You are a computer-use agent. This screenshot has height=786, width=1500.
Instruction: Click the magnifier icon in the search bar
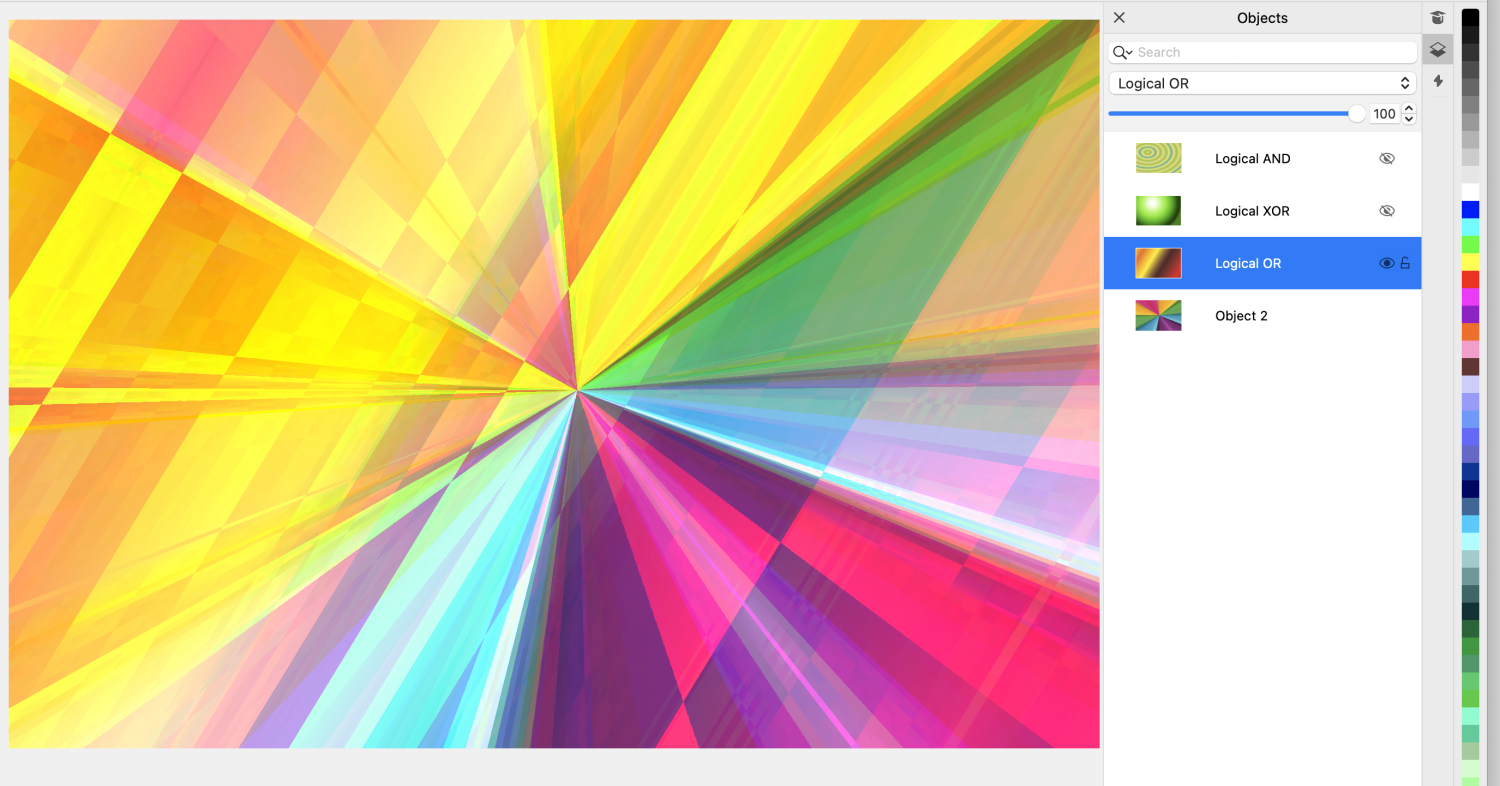[1119, 51]
